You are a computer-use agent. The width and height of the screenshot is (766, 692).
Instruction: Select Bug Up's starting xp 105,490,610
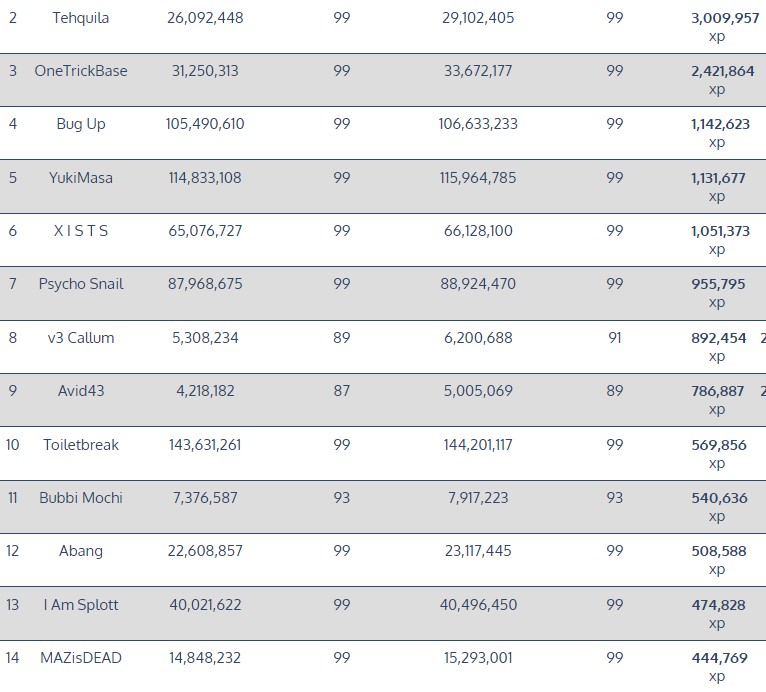tap(205, 124)
